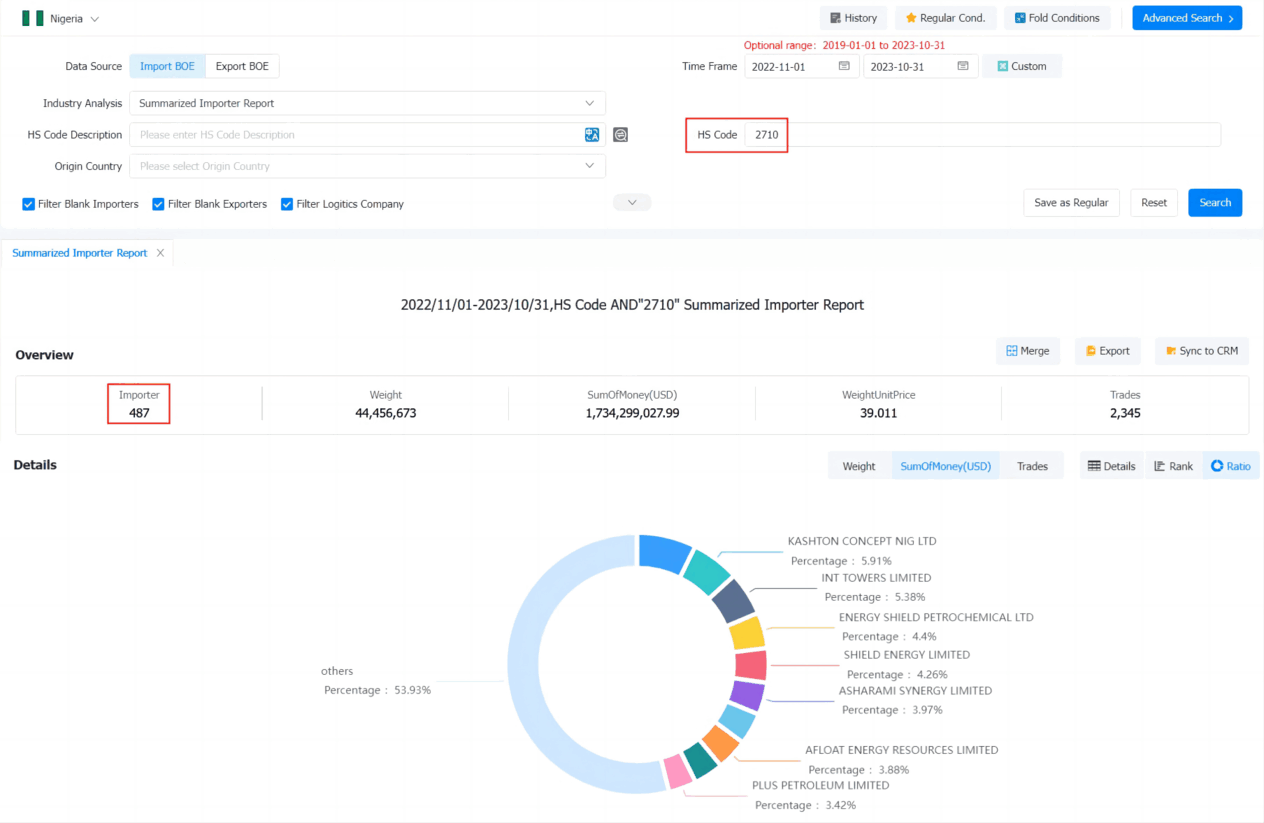
Task: Open Advanced Search
Action: (x=1187, y=18)
